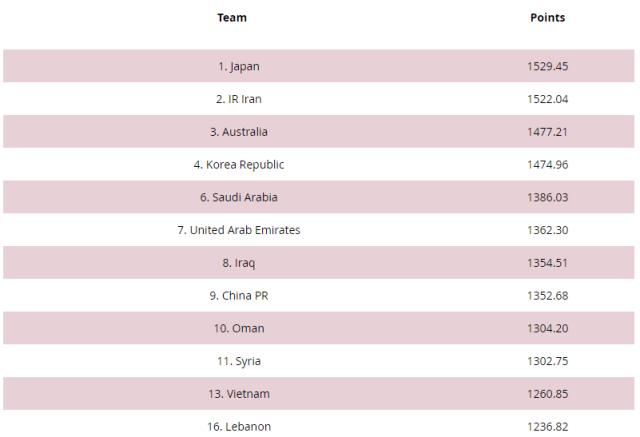Screen dimensions: 640x437
Task: Select the 1. Japan team entry
Action: click(239, 67)
